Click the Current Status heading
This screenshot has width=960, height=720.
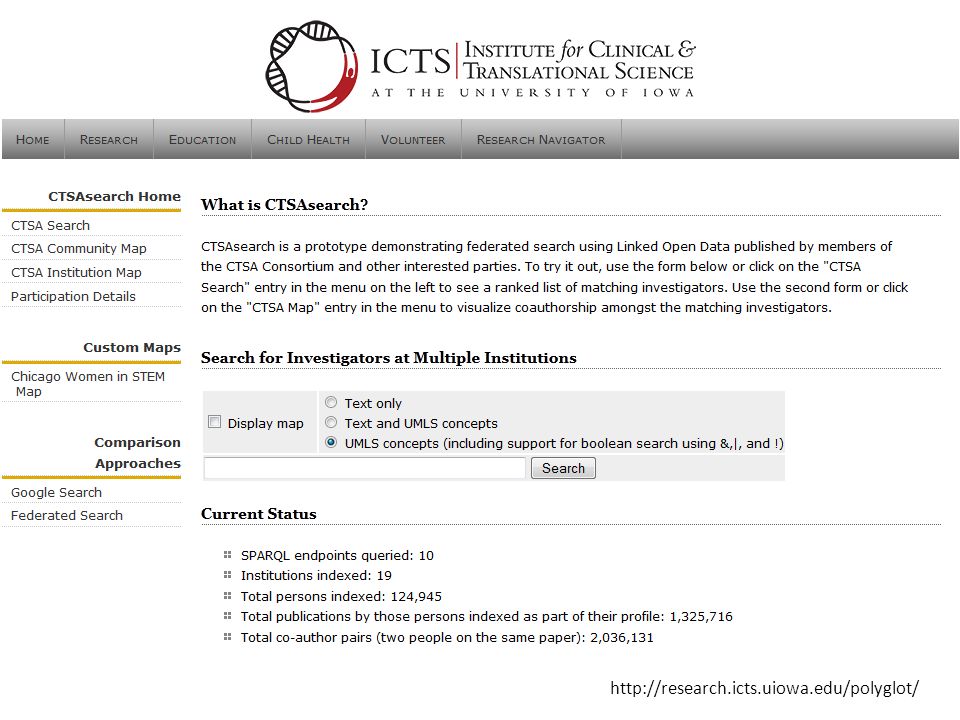(258, 514)
